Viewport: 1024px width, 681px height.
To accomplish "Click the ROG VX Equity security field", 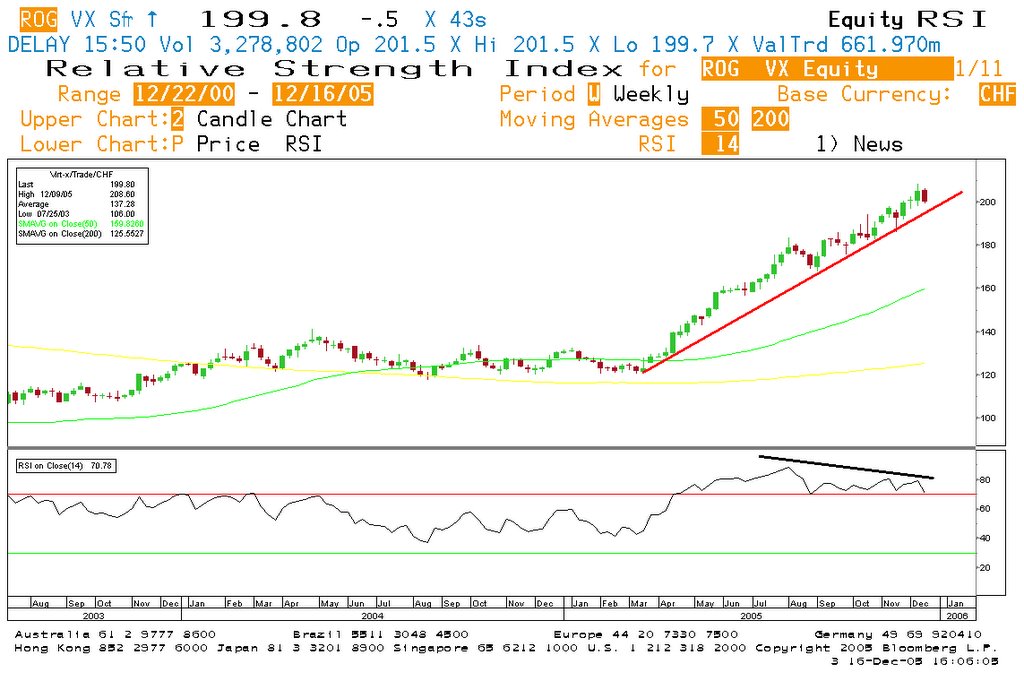I will click(827, 69).
